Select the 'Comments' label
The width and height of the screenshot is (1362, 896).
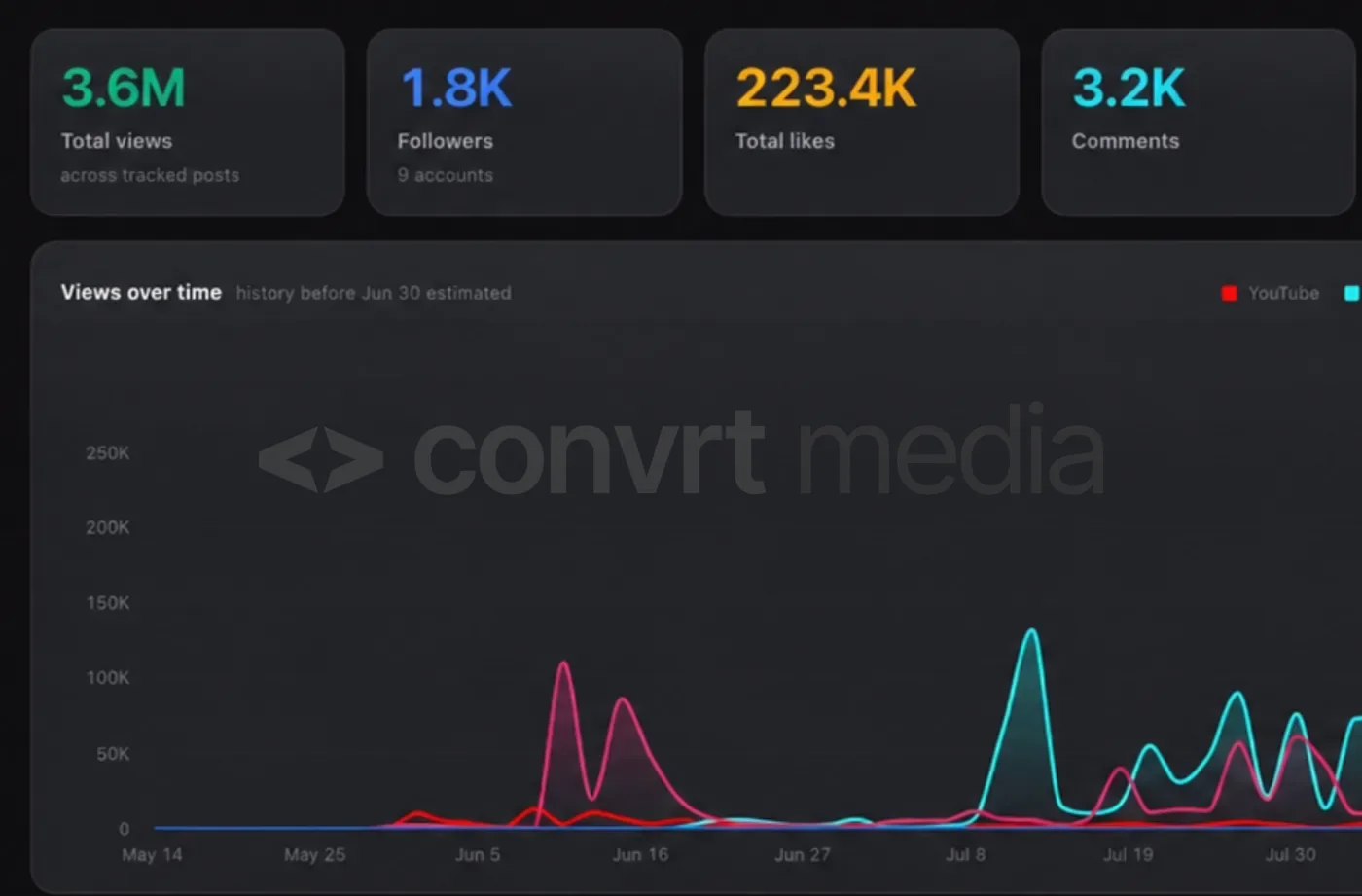1126,141
